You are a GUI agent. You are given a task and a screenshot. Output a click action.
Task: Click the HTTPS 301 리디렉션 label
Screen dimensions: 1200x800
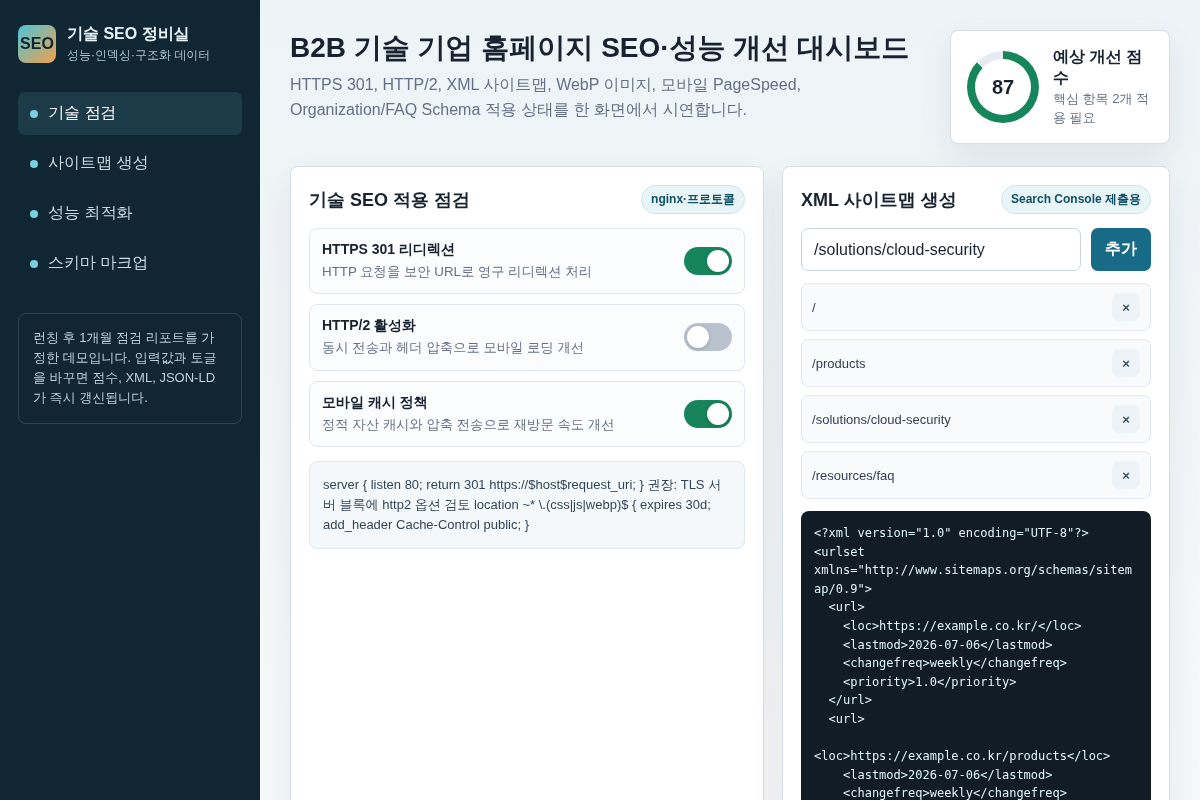pos(388,249)
